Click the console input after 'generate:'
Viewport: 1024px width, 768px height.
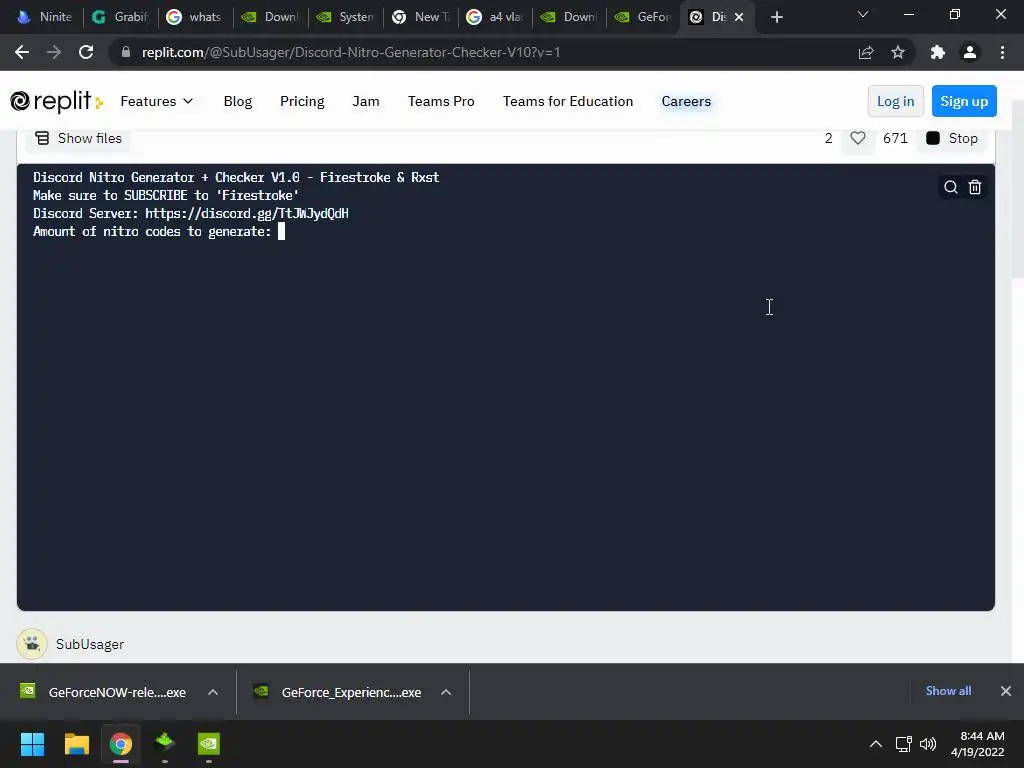pyautogui.click(x=281, y=231)
